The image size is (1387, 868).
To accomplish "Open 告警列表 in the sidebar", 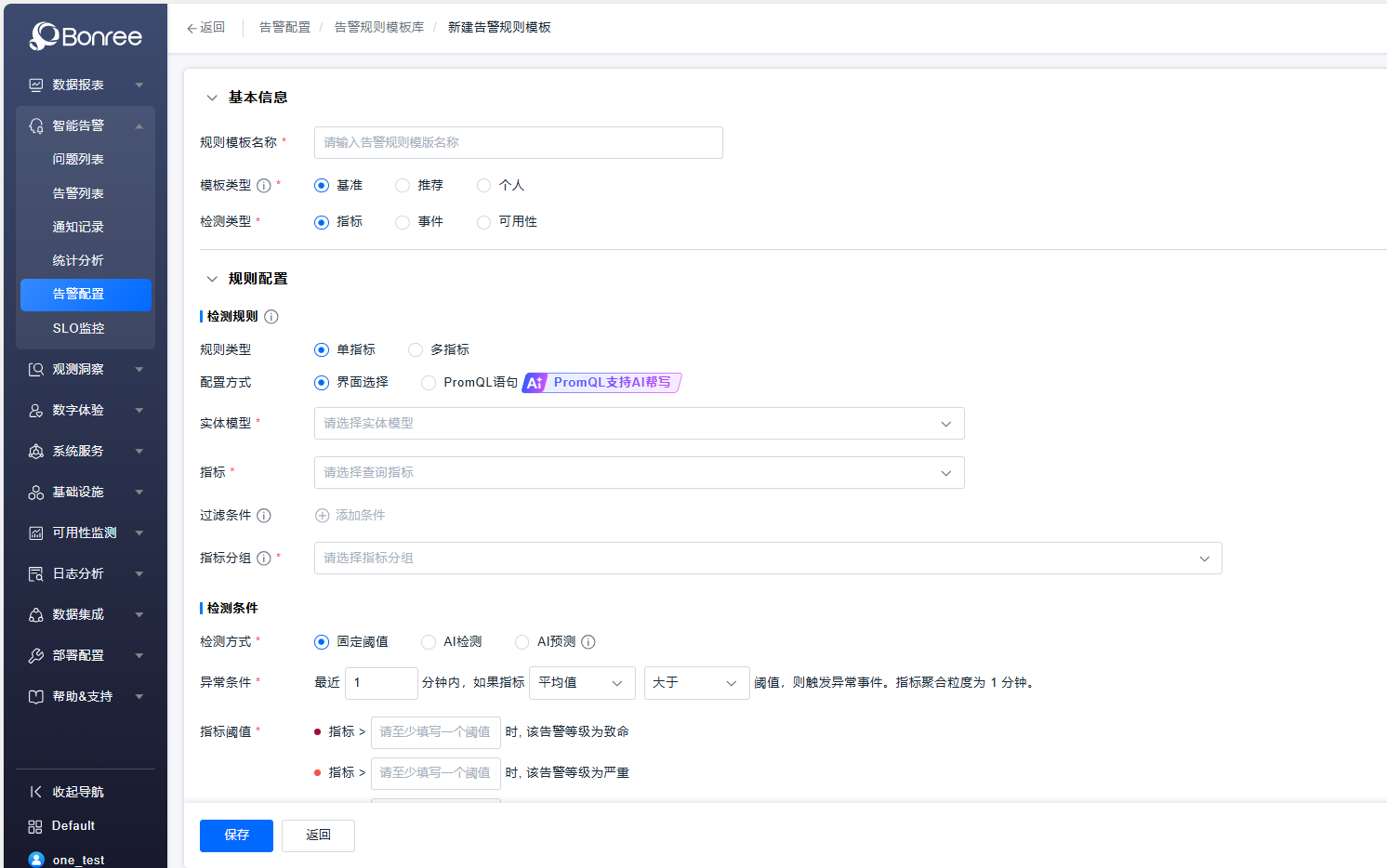I will 78,193.
